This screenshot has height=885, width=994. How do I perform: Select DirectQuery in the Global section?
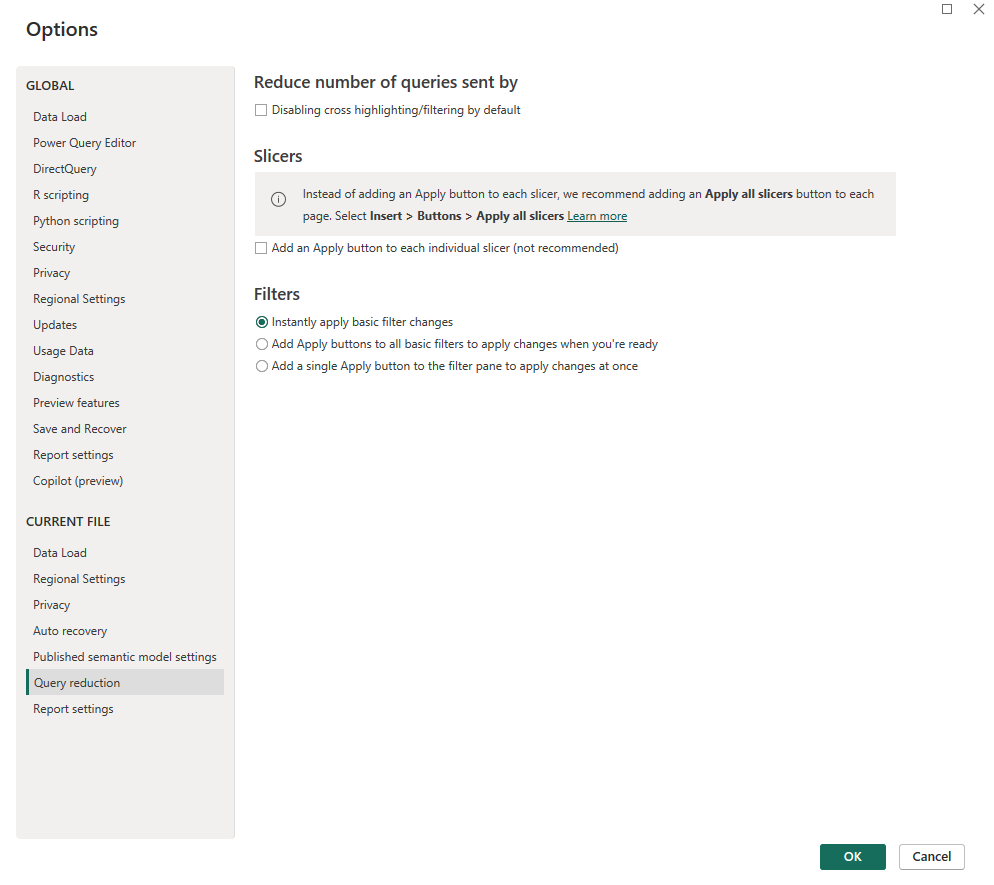pos(64,168)
